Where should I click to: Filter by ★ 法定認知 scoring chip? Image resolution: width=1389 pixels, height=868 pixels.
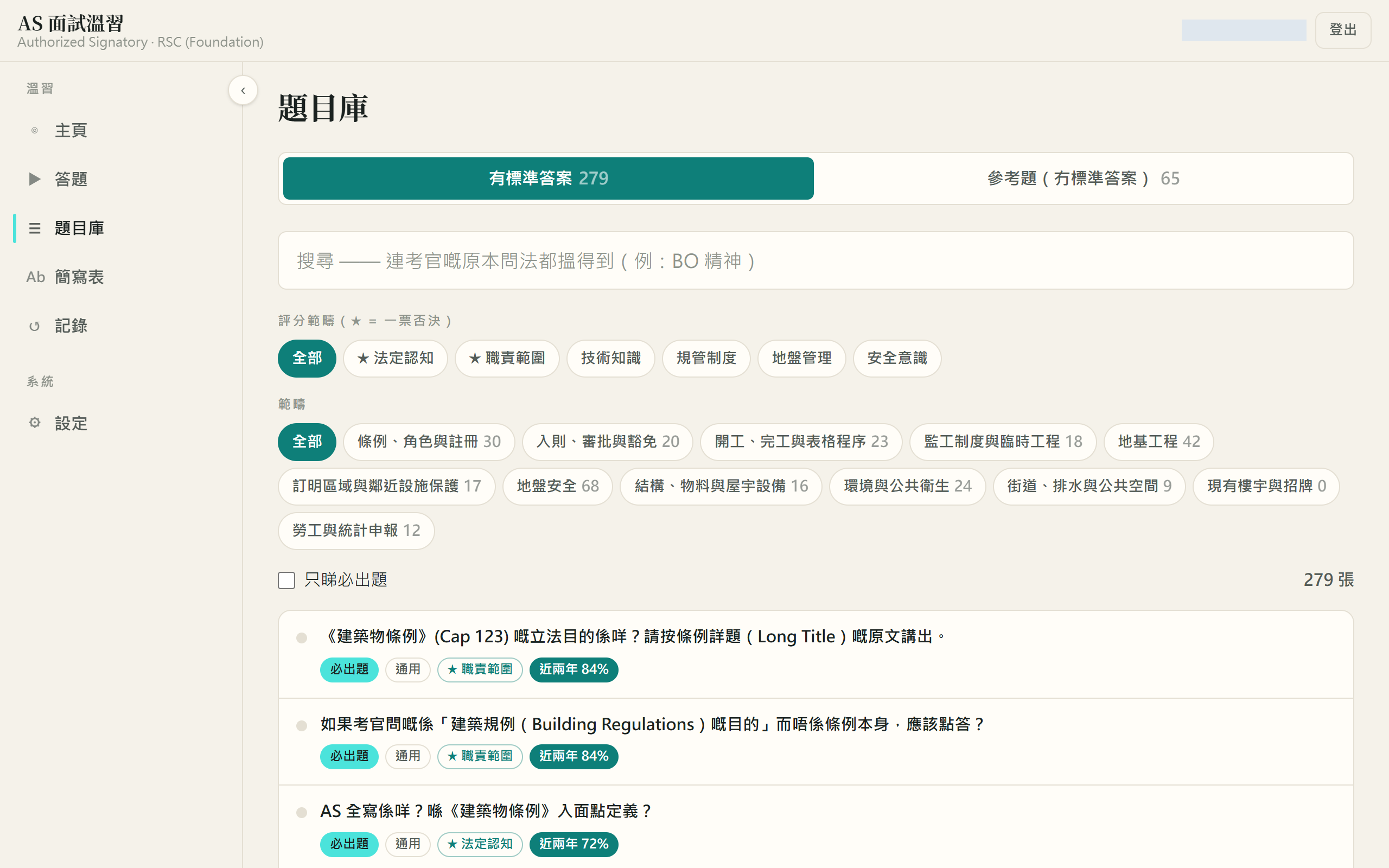click(396, 358)
